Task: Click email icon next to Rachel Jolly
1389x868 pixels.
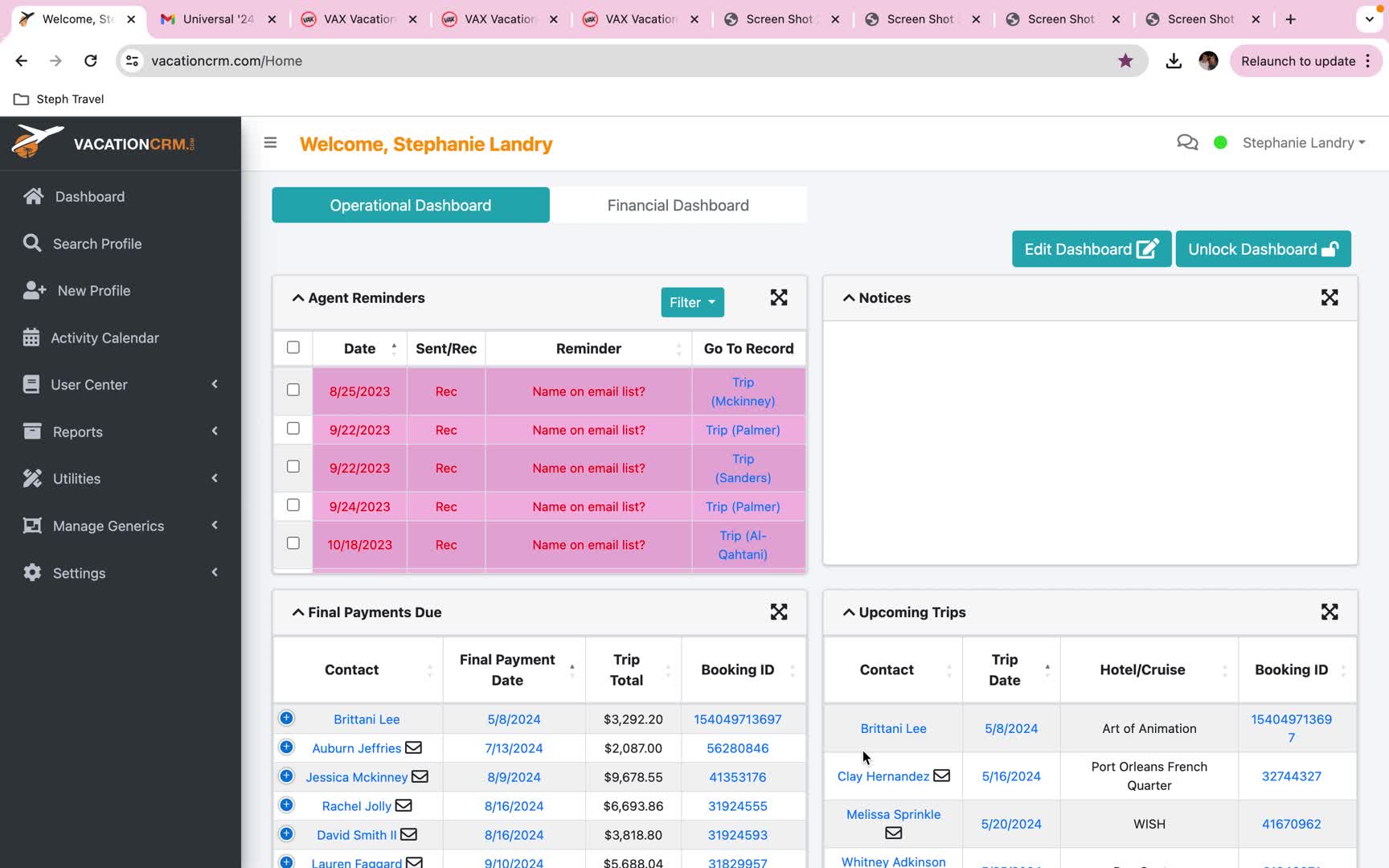Action: click(404, 805)
